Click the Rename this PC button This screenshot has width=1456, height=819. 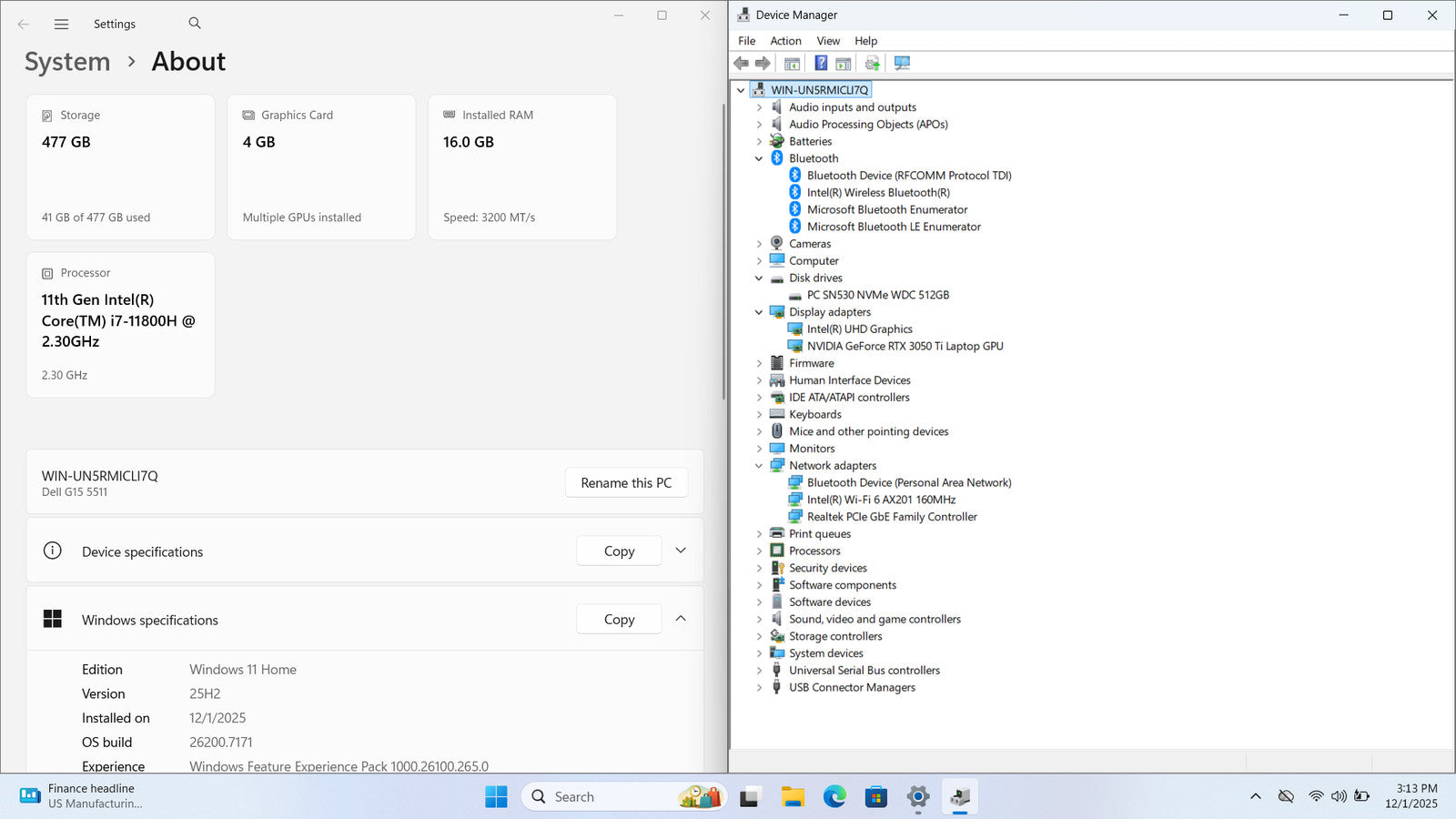tap(626, 483)
